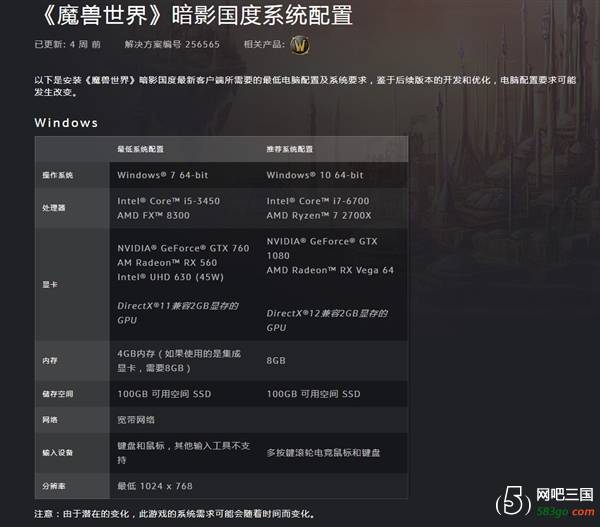600x527 pixels.
Task: Click the '显卡' row label
Action: tap(50, 284)
